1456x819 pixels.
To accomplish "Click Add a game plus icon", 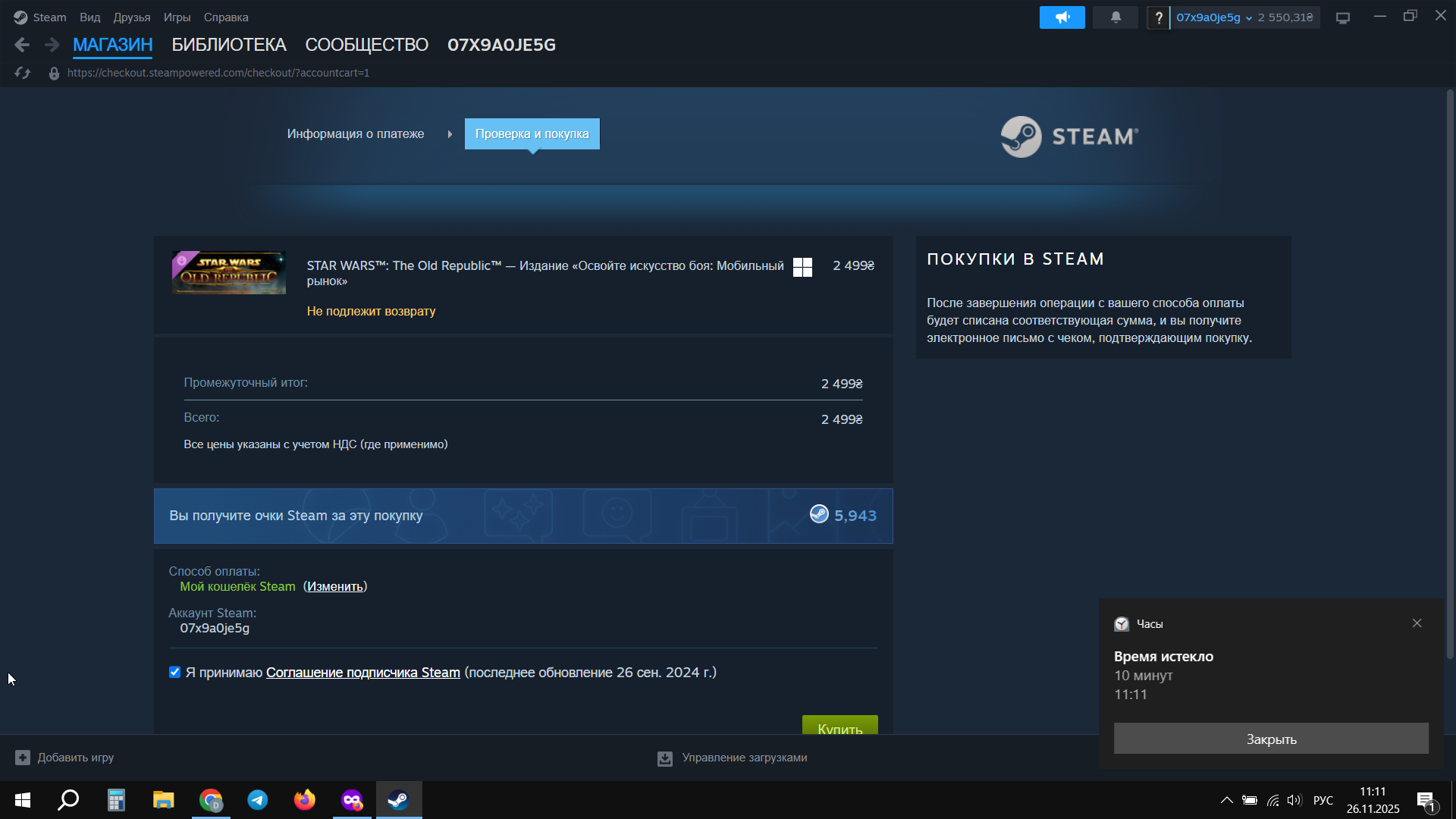I will pos(23,758).
